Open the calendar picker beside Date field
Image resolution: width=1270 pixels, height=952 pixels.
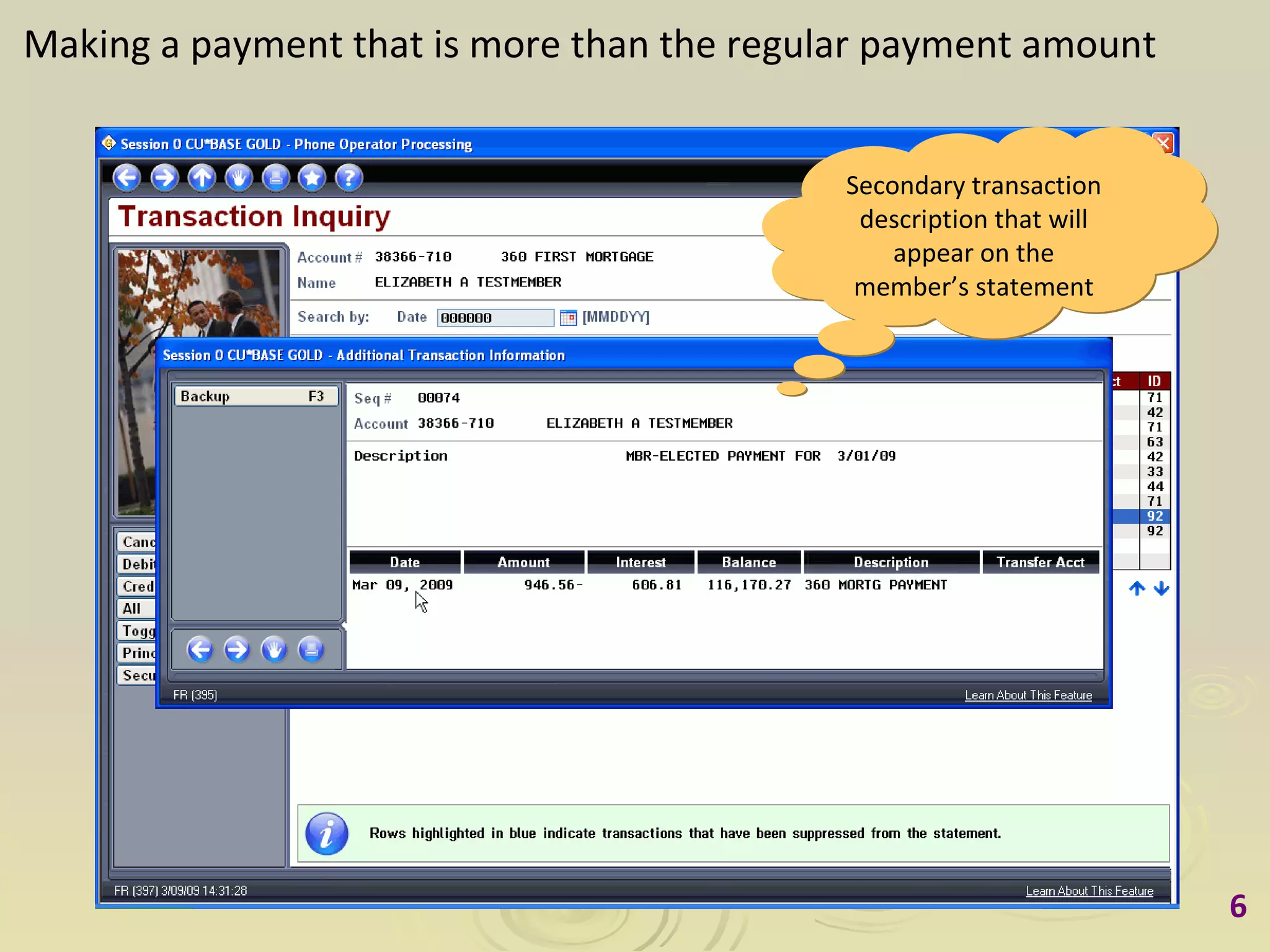(x=568, y=318)
